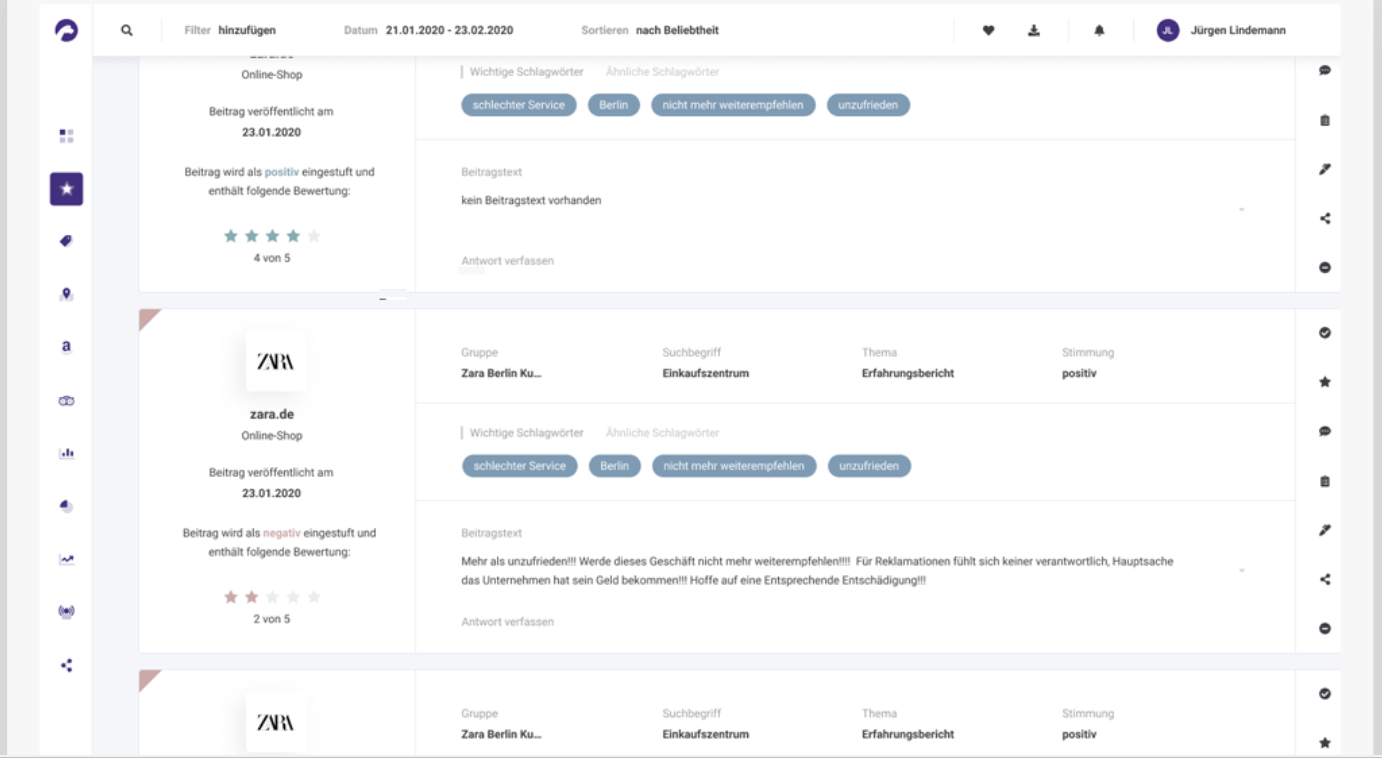Open notifications via the bell icon
The image size is (1382, 758).
tap(1099, 30)
